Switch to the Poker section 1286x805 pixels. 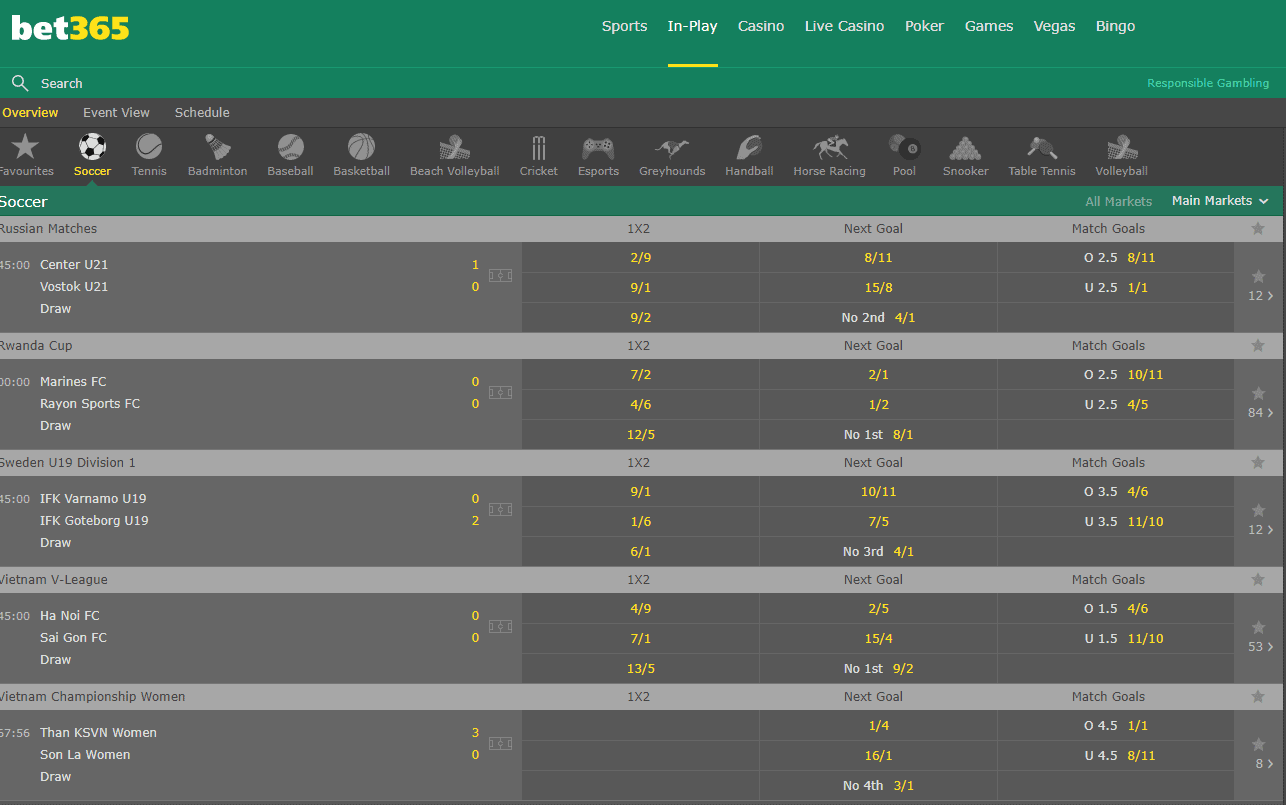point(924,26)
